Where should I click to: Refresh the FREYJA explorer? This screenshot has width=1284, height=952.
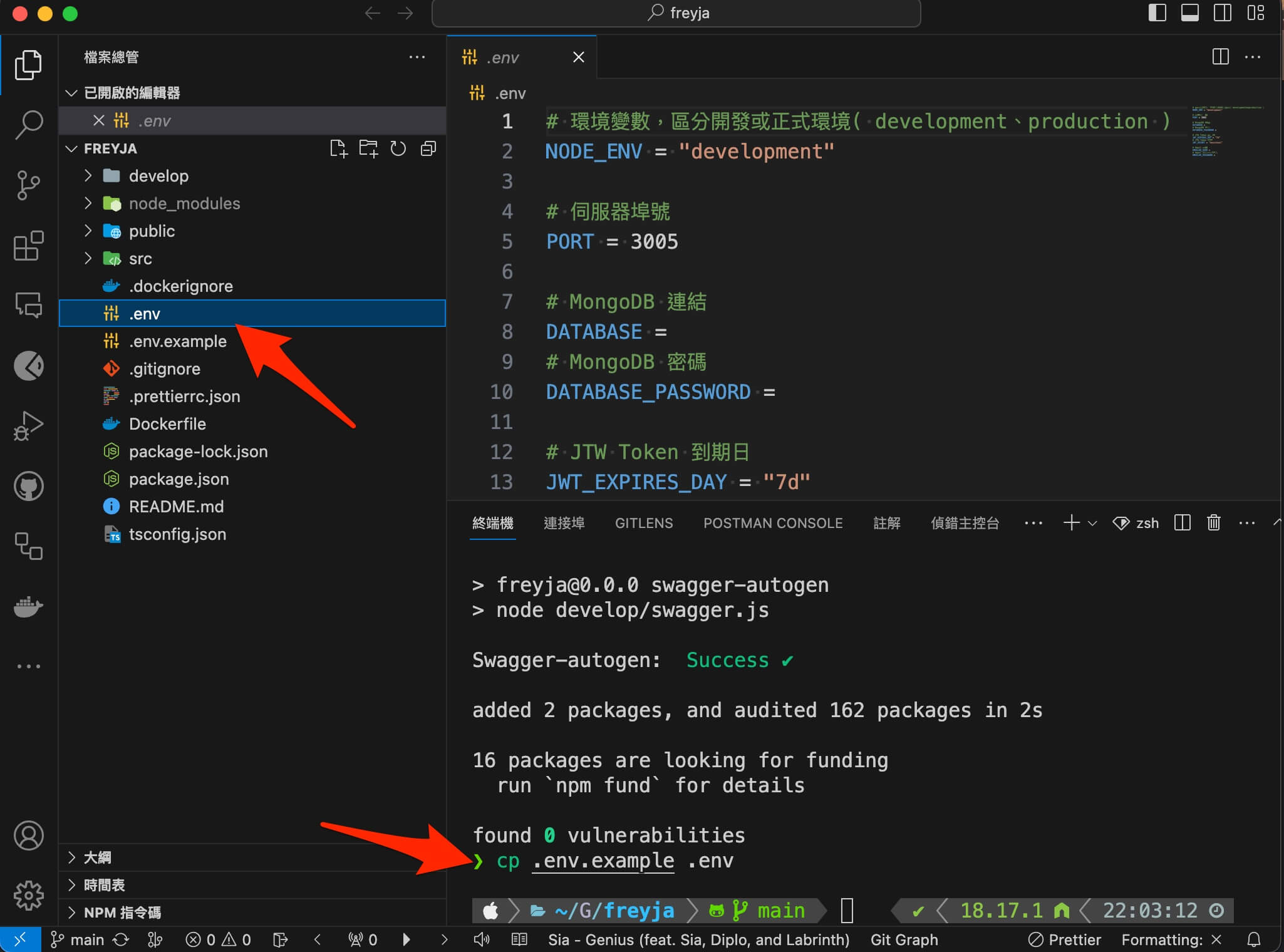[x=398, y=148]
